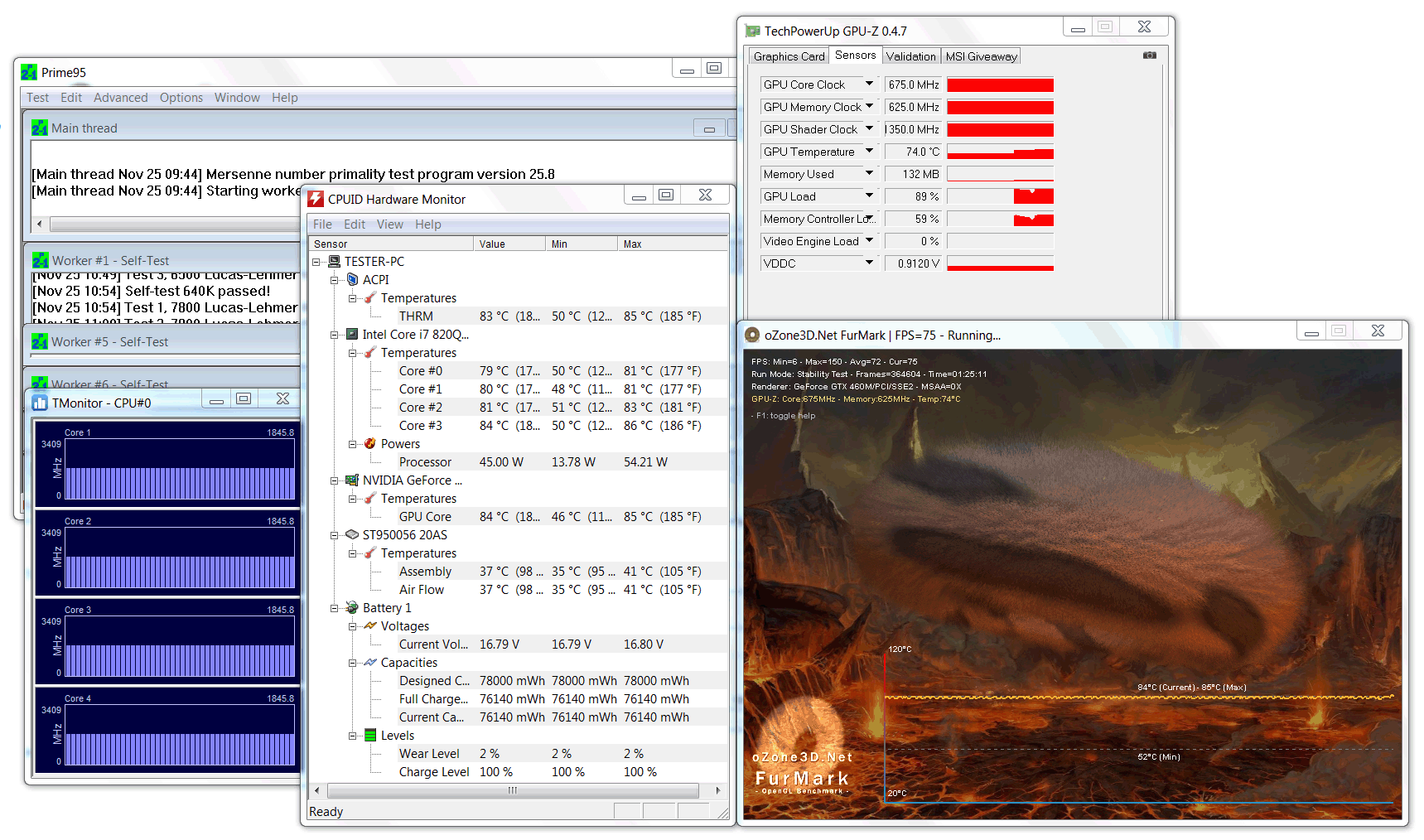Screen dimensions: 1424x840
Task: Click the Main thread scroll left arrow
Action: click(x=39, y=224)
